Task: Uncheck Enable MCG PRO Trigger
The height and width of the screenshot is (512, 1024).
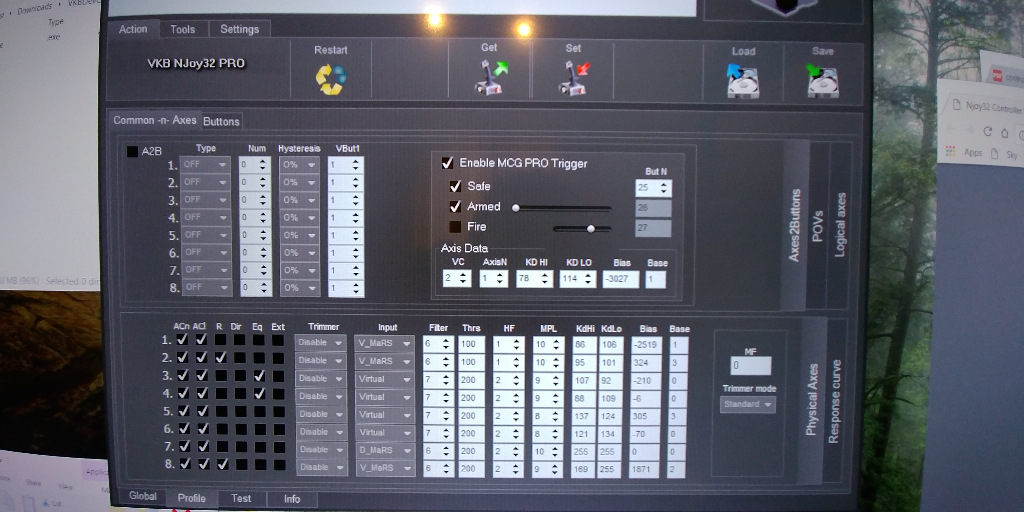Action: [x=447, y=163]
